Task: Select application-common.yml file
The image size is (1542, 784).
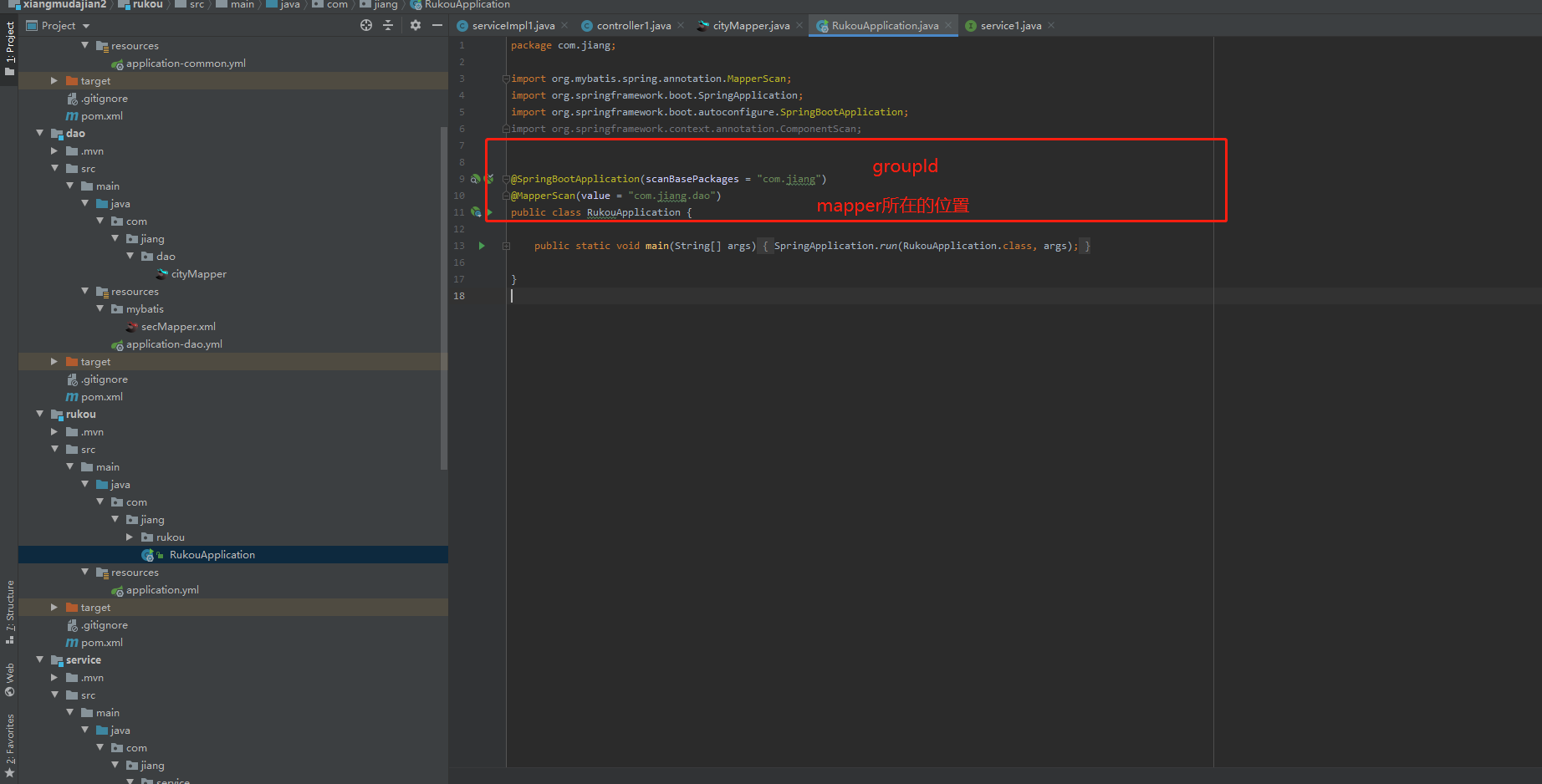Action: (186, 64)
